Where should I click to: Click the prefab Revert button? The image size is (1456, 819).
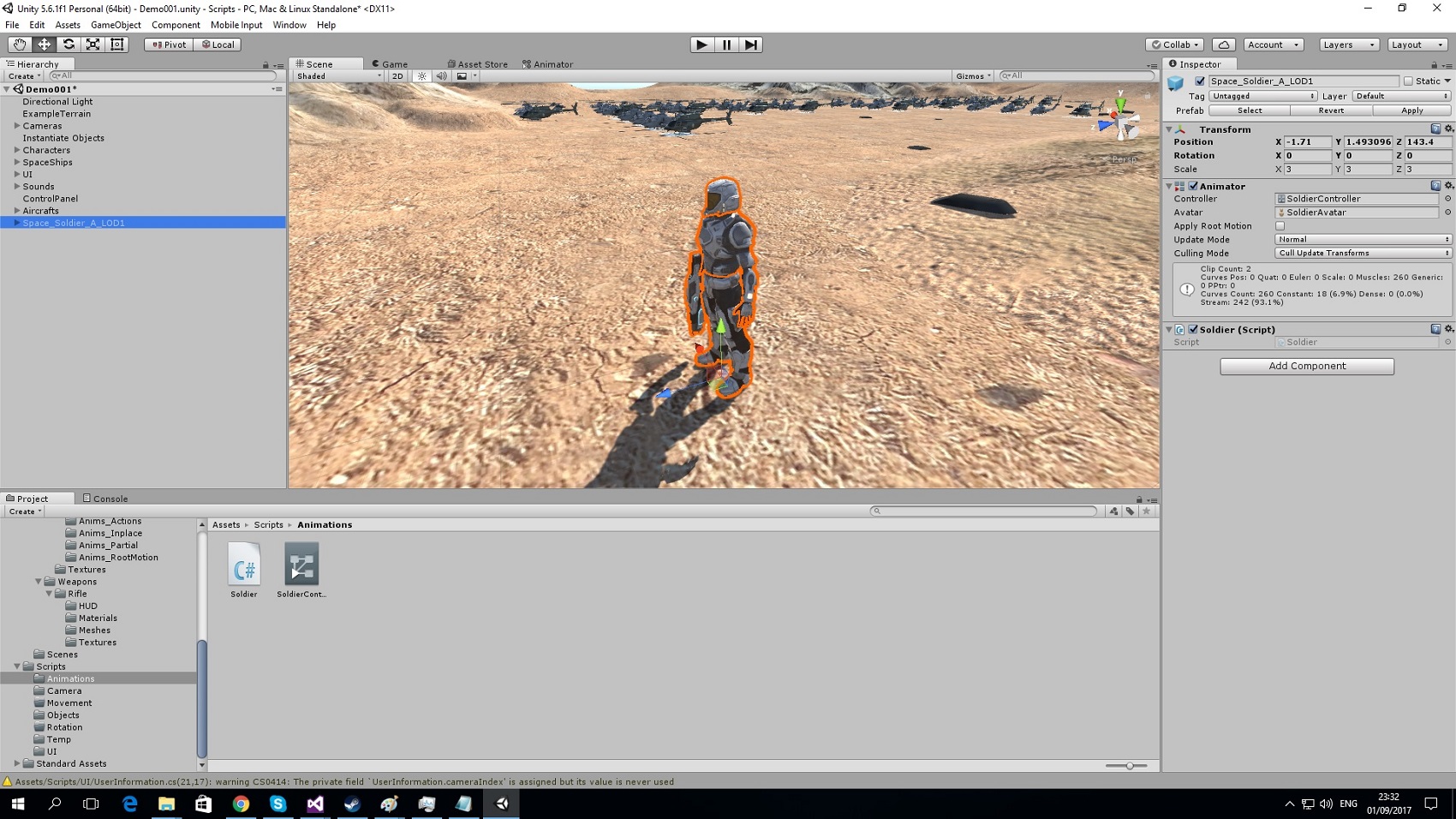click(1331, 111)
